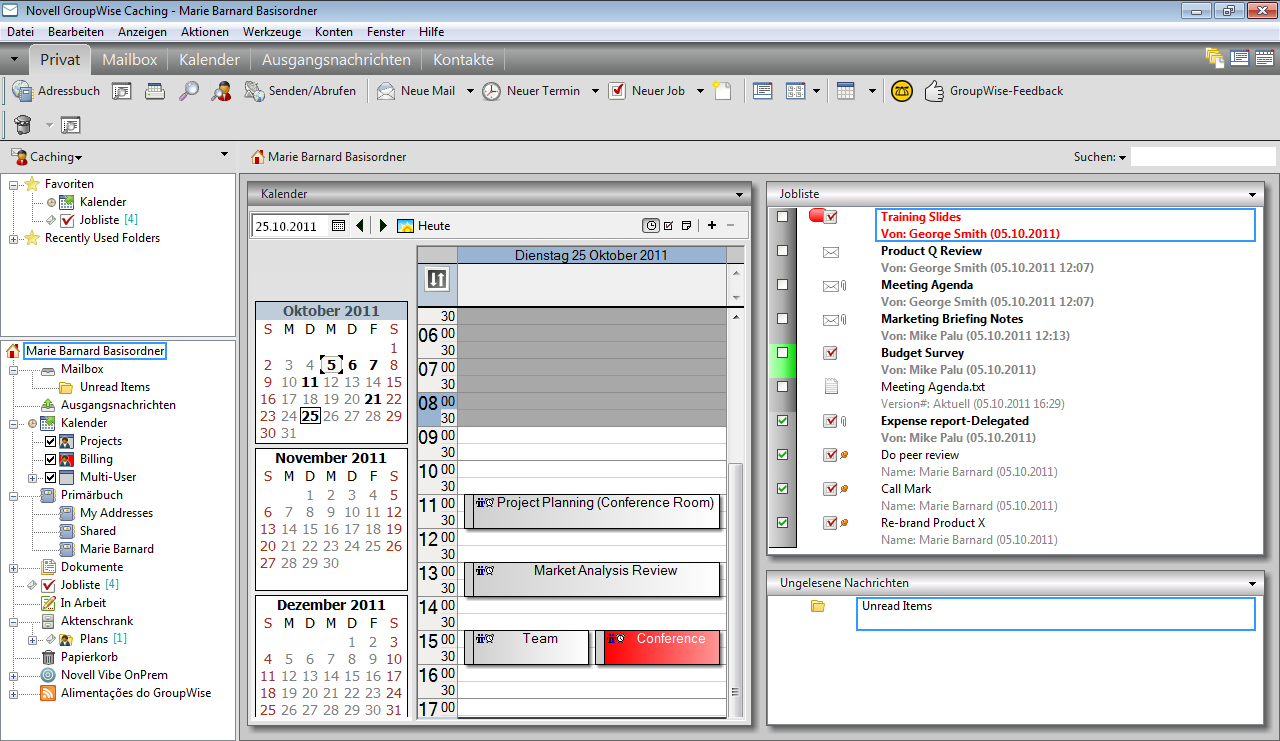
Task: Click the yellow round icon beside GroupWise-Feedback
Action: pos(902,91)
